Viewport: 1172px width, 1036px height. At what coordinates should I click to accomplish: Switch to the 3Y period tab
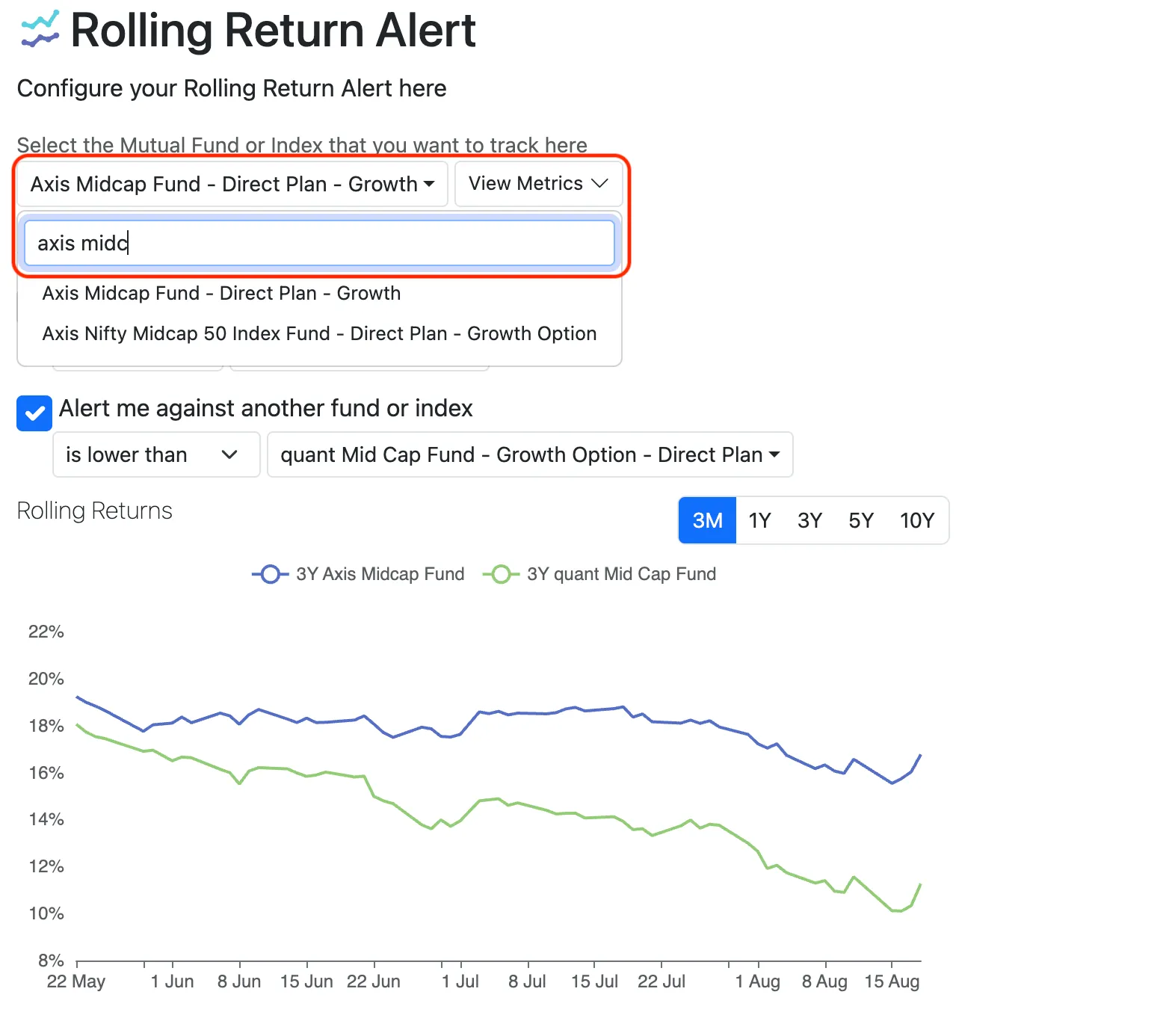pyautogui.click(x=809, y=520)
